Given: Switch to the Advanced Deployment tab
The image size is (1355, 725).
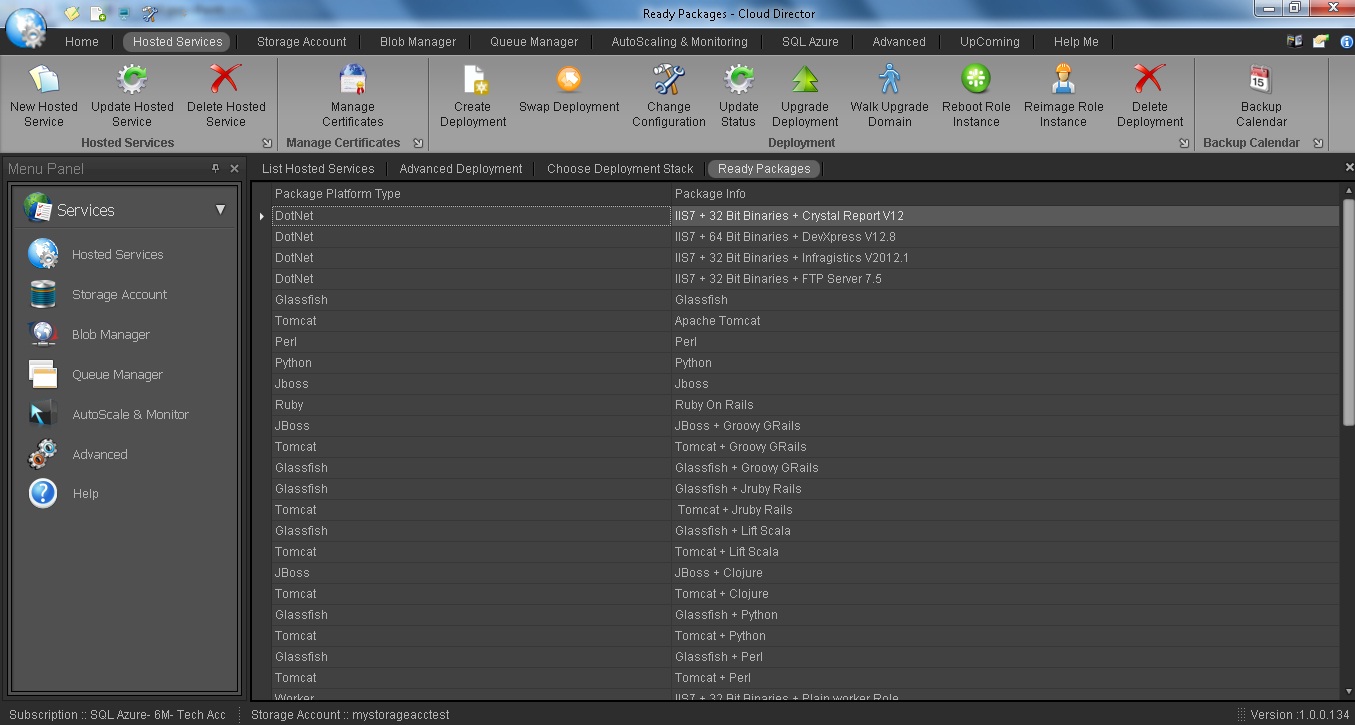Looking at the screenshot, I should pyautogui.click(x=460, y=168).
